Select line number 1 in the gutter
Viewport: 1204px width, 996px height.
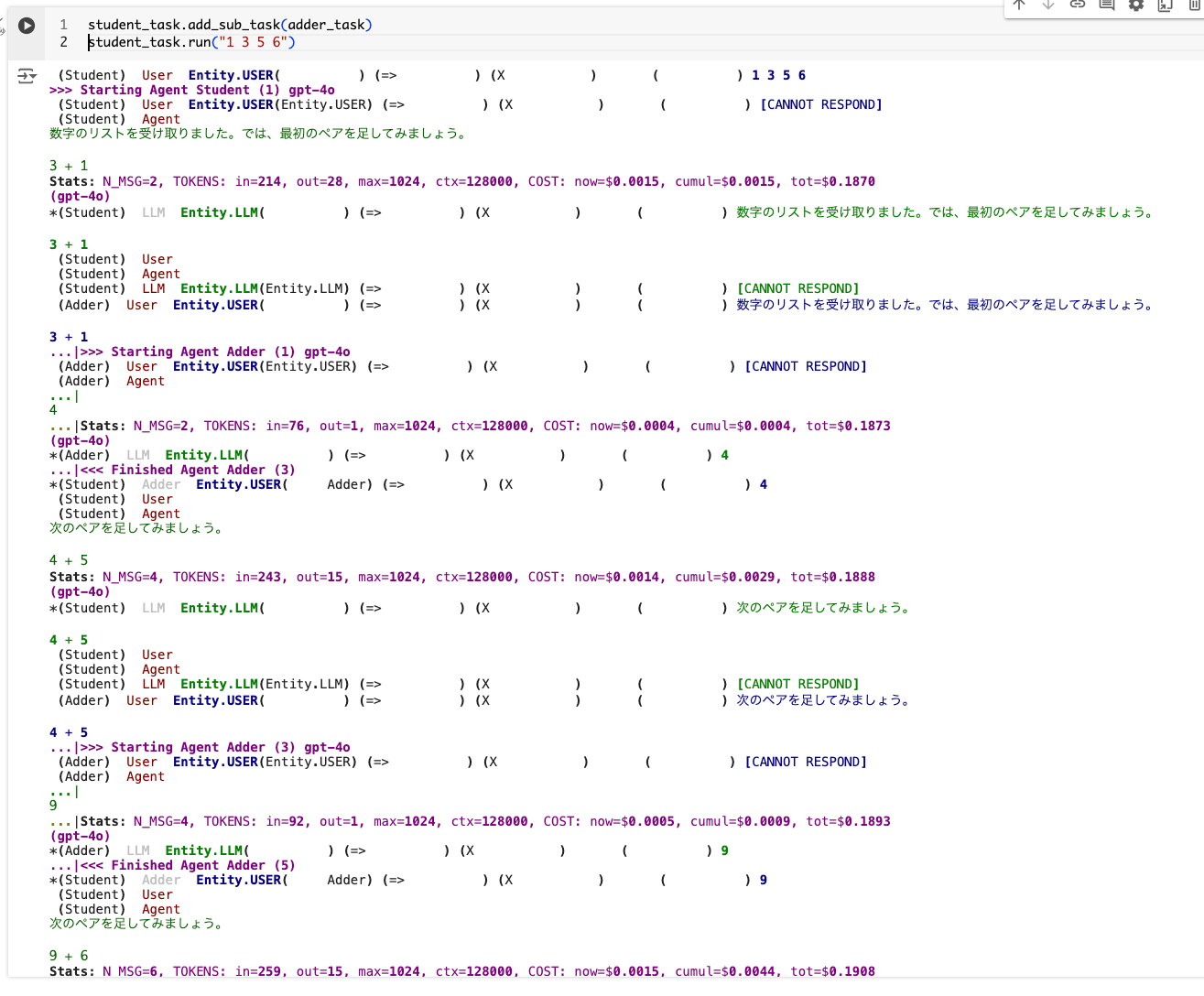pyautogui.click(x=64, y=25)
